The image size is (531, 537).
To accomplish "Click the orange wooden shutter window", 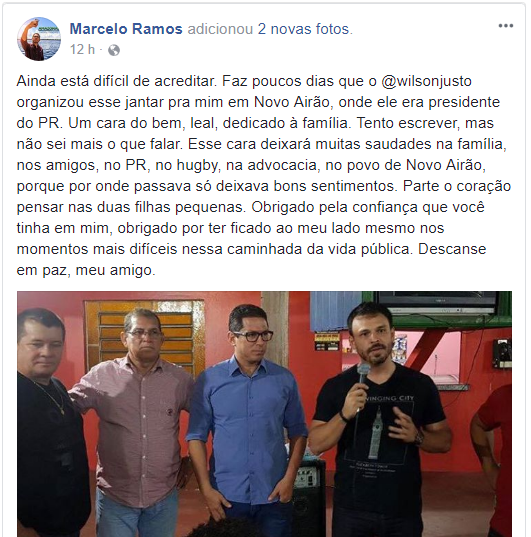I will 144,337.
